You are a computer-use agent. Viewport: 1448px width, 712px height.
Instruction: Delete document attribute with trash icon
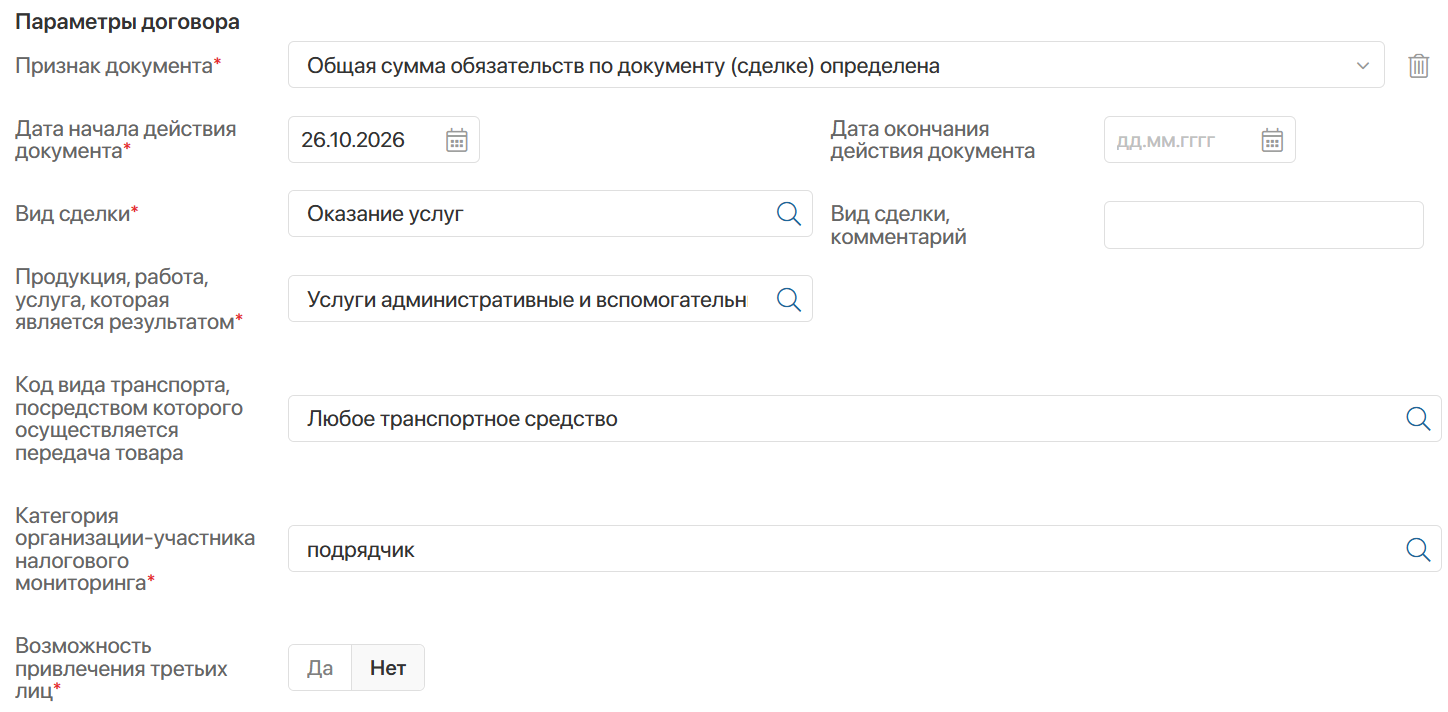coord(1418,66)
